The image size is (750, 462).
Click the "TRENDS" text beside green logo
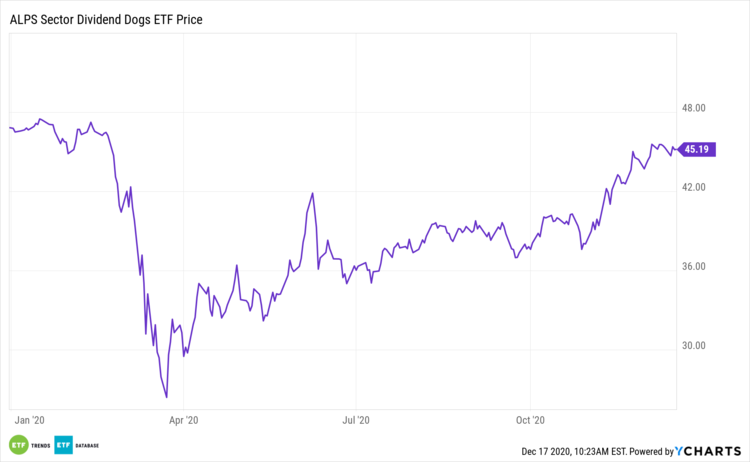point(42,445)
